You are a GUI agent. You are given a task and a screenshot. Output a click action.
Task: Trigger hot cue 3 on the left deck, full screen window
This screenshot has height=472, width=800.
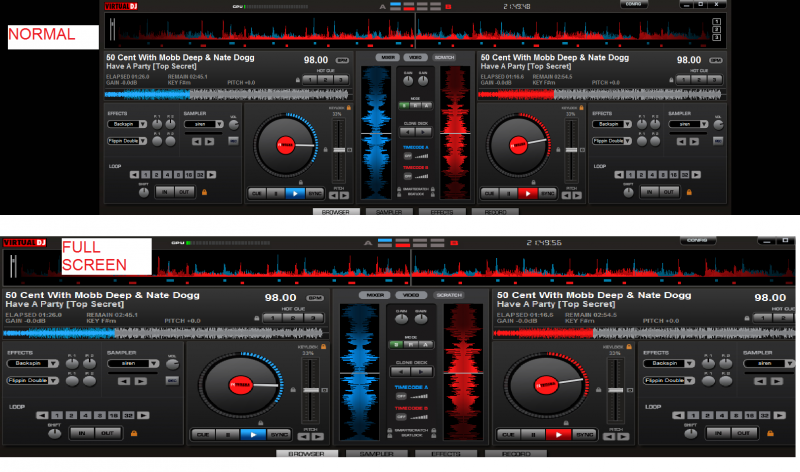[x=313, y=318]
